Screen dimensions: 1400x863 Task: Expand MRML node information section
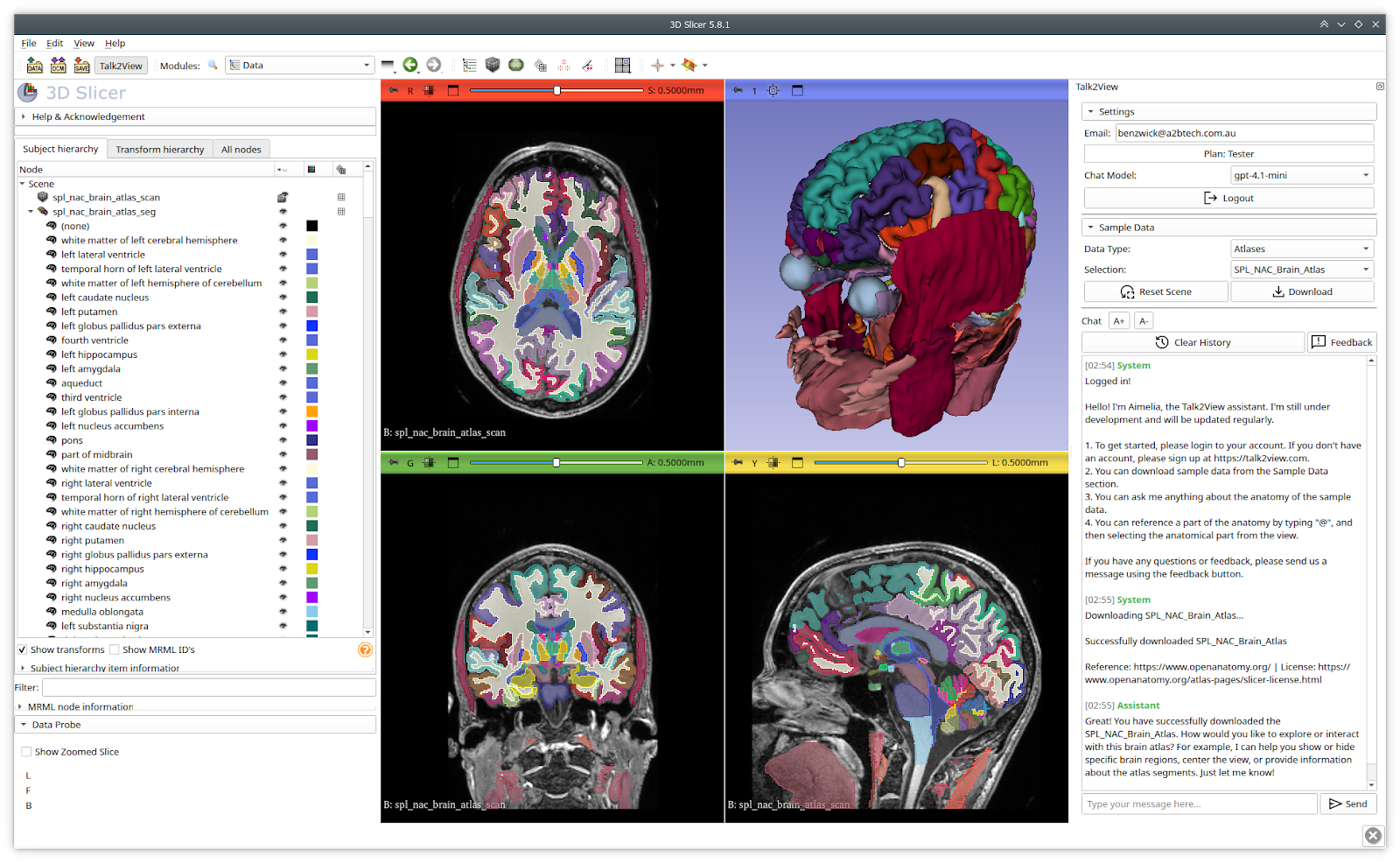196,707
